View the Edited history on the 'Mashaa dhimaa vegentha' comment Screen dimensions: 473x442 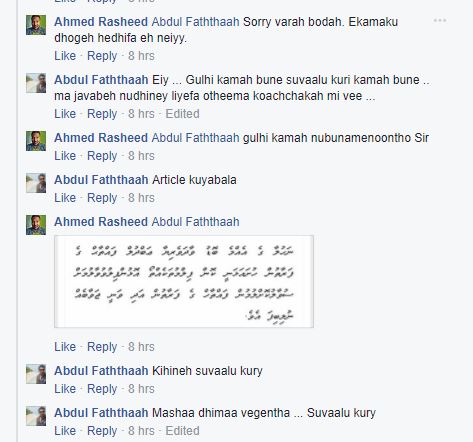tap(182, 431)
